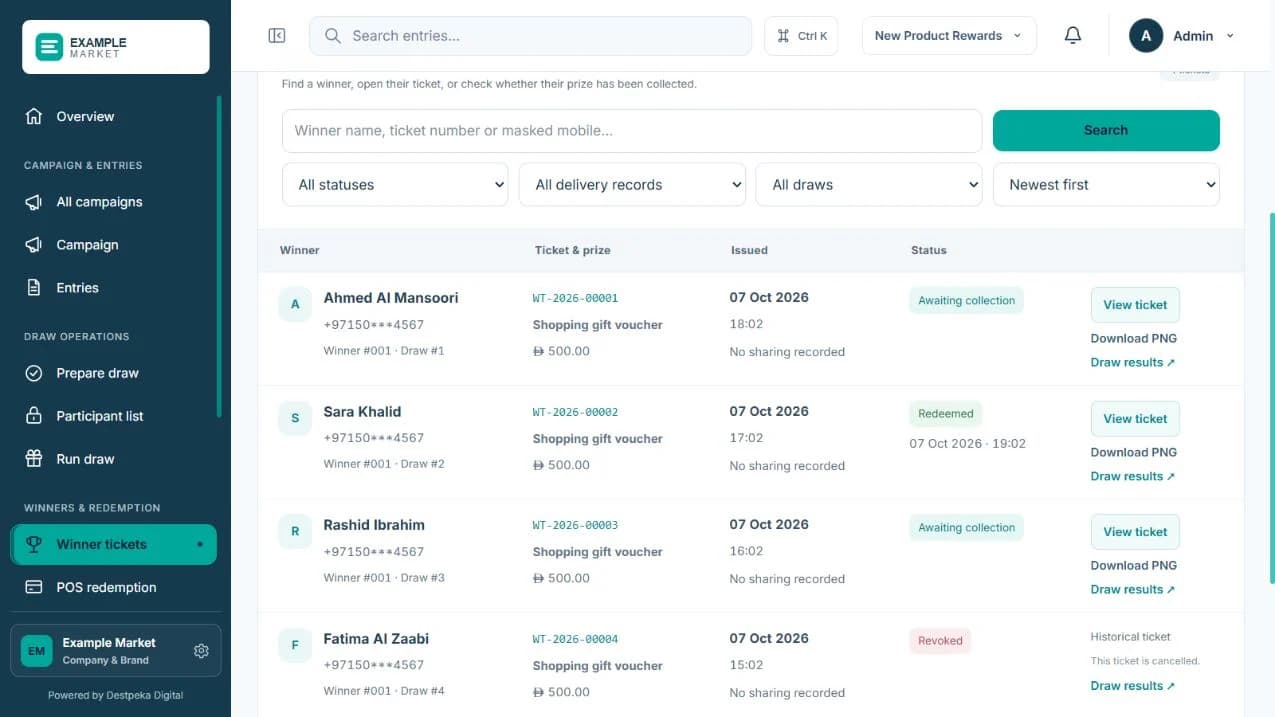Open Draw results for Ahmed Al Mansoori
Viewport: 1275px width, 717px height.
click(1133, 363)
